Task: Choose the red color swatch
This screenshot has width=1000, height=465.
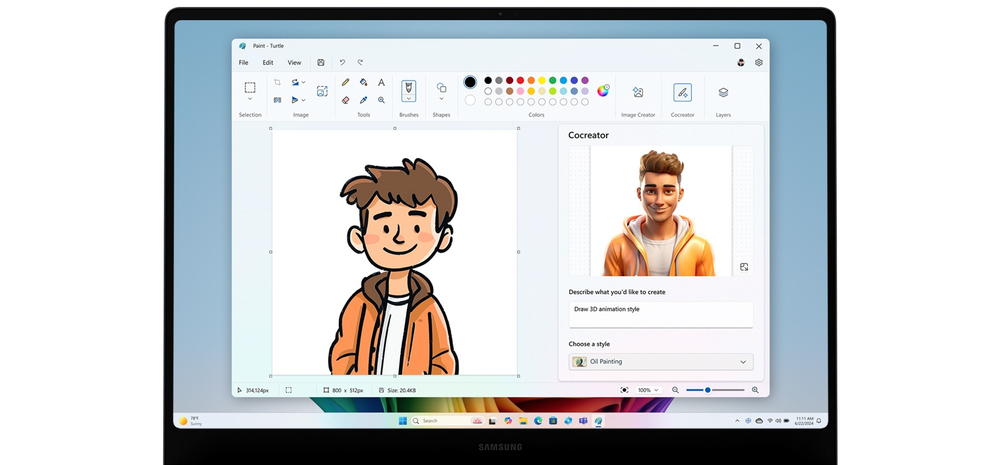Action: (x=520, y=80)
